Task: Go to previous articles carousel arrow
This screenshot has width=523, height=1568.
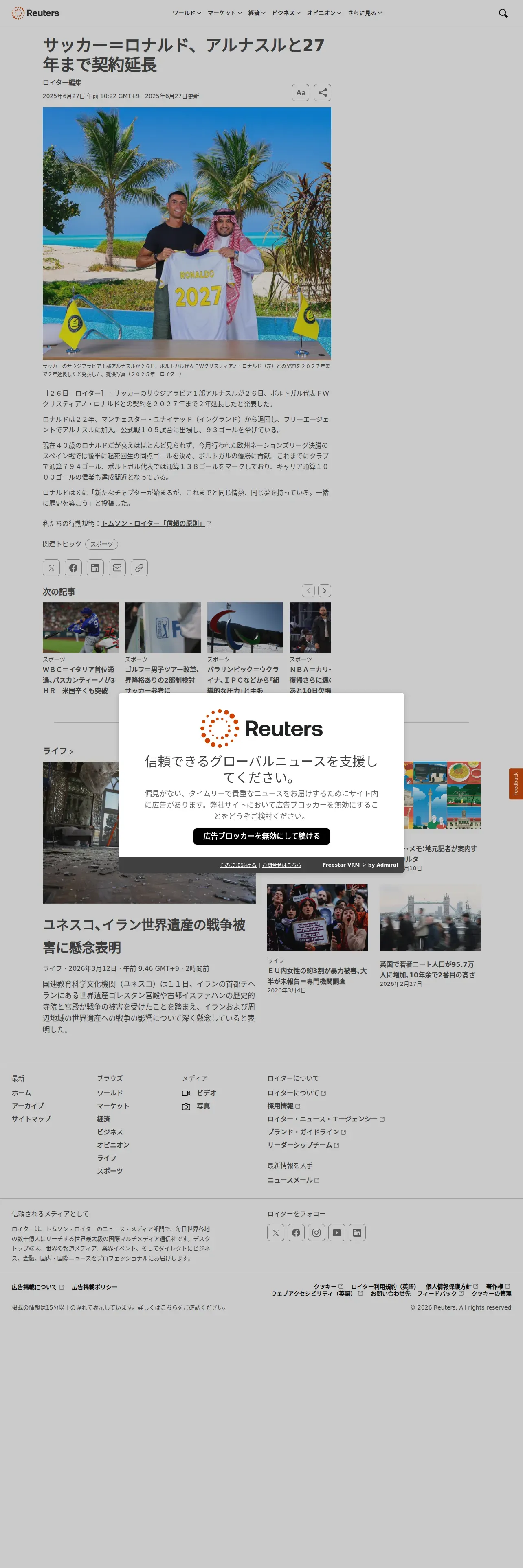Action: [x=309, y=590]
